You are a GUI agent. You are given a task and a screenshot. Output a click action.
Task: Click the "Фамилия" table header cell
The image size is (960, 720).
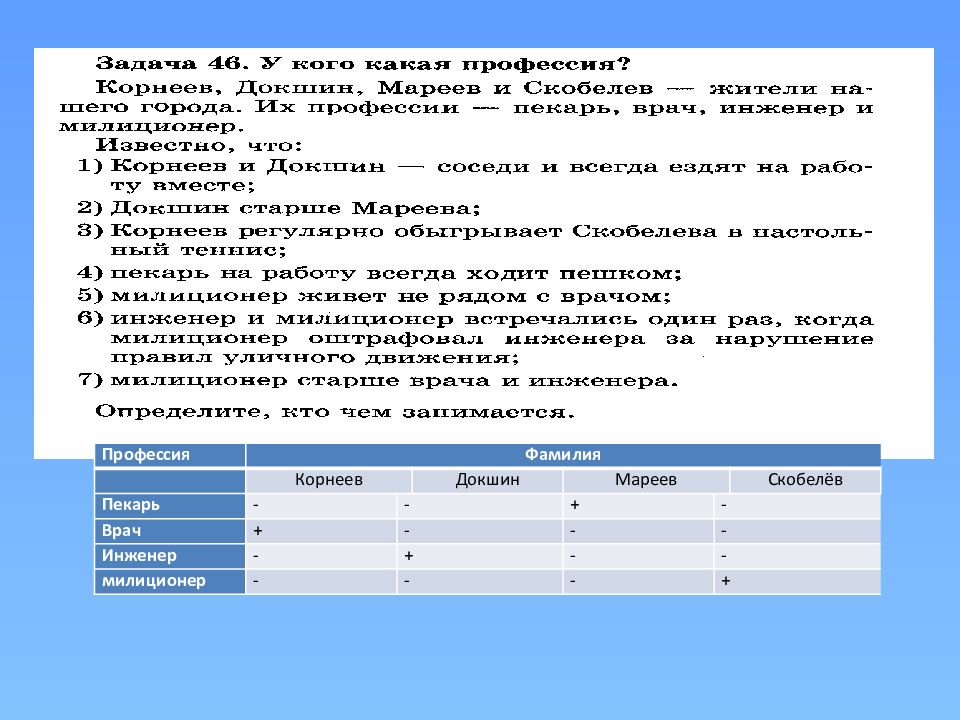pos(562,455)
